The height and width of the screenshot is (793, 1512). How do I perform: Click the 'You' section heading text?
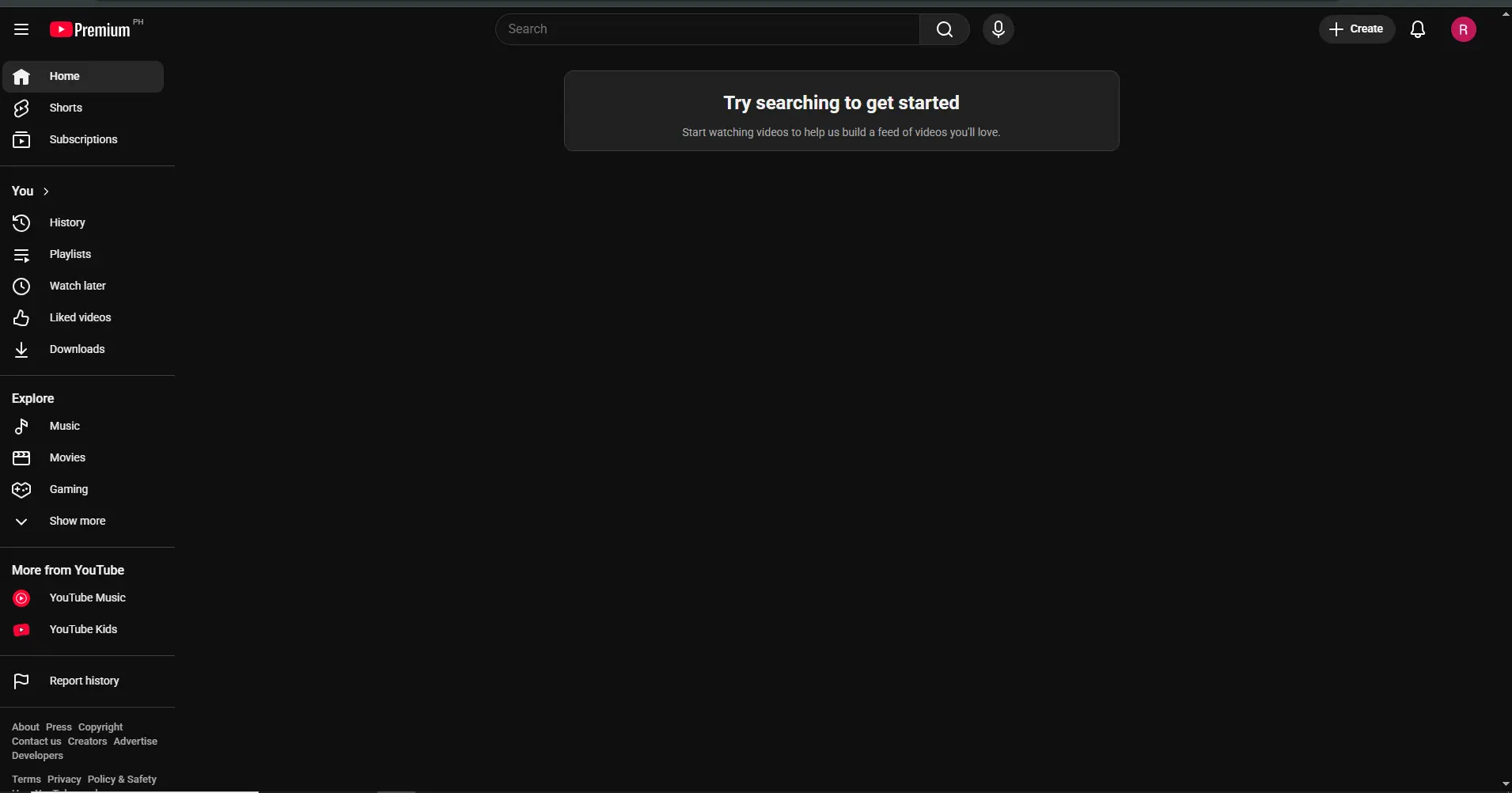22,192
